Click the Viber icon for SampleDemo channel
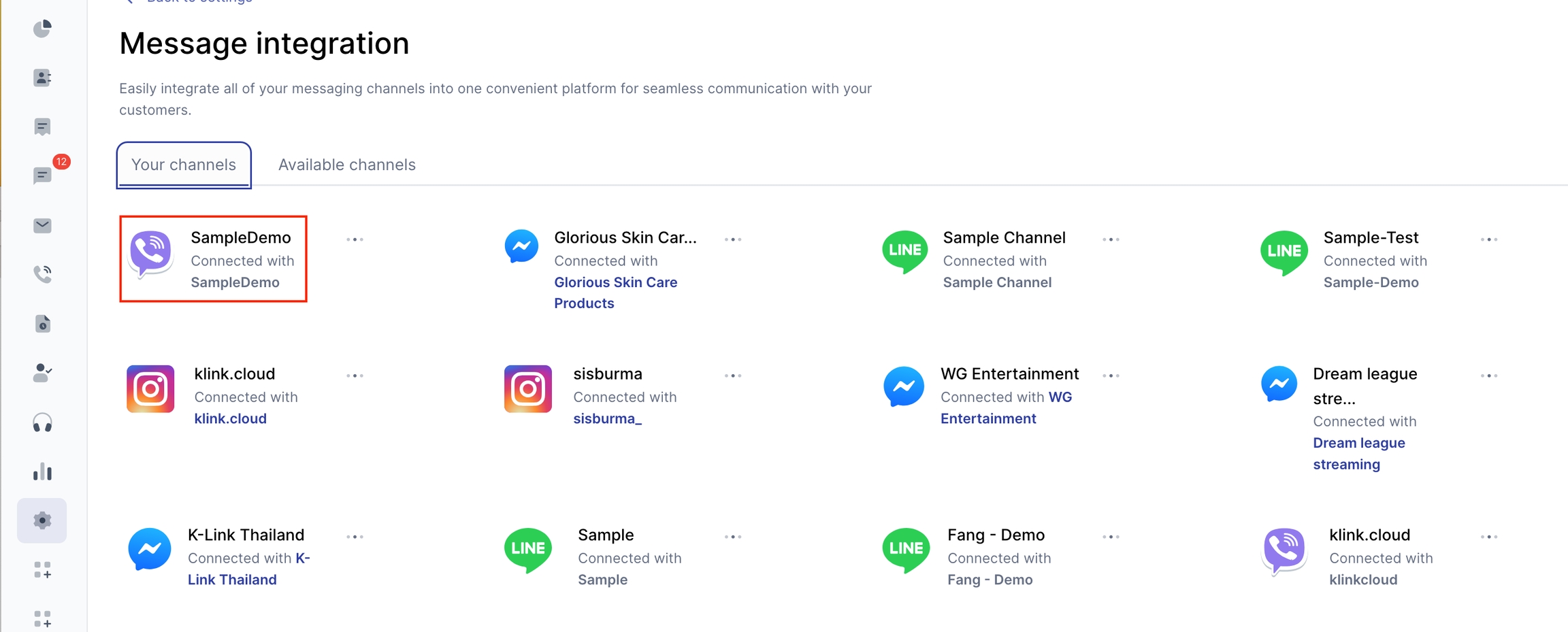The height and width of the screenshot is (632, 1568). (x=150, y=253)
